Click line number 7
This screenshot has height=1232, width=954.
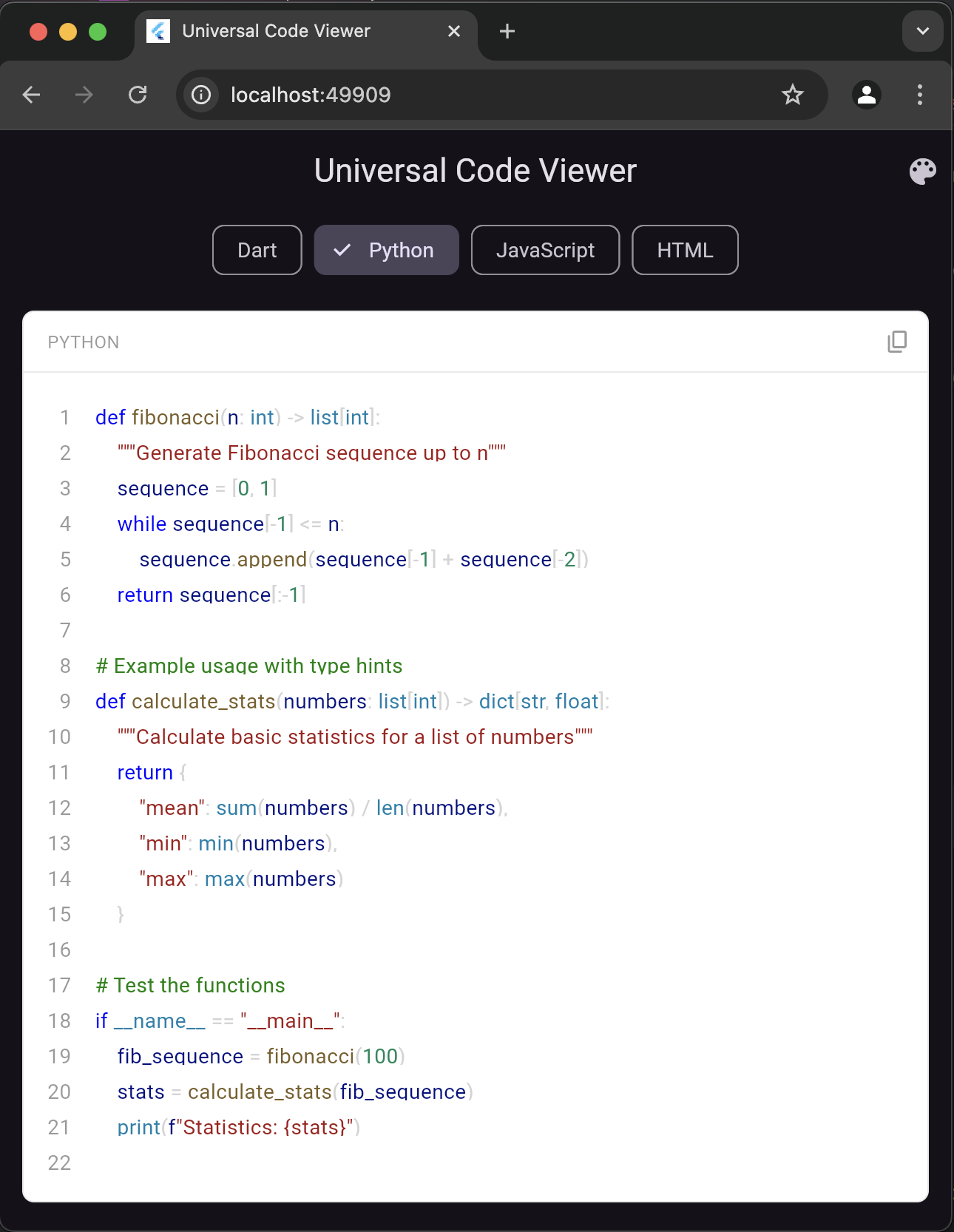click(65, 631)
